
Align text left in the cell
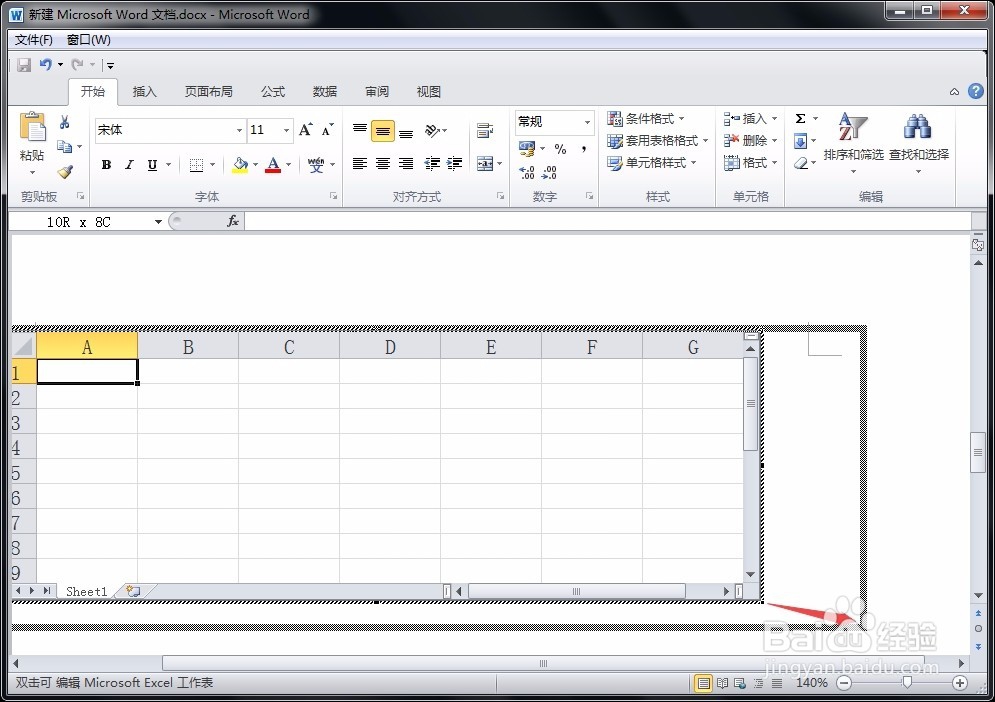[360, 164]
